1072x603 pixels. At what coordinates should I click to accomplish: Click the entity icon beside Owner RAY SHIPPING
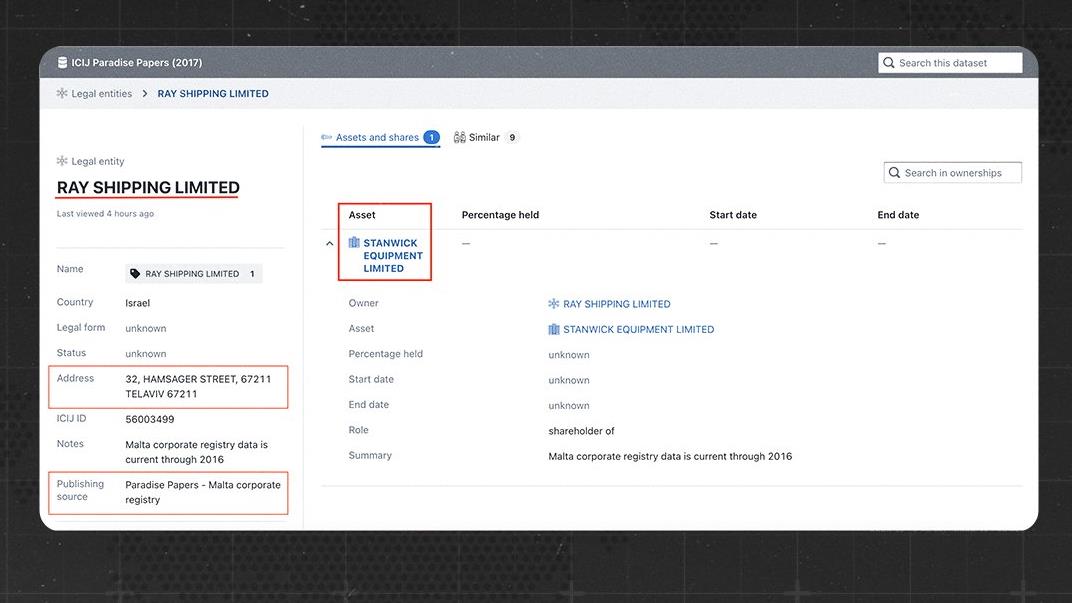pyautogui.click(x=554, y=304)
